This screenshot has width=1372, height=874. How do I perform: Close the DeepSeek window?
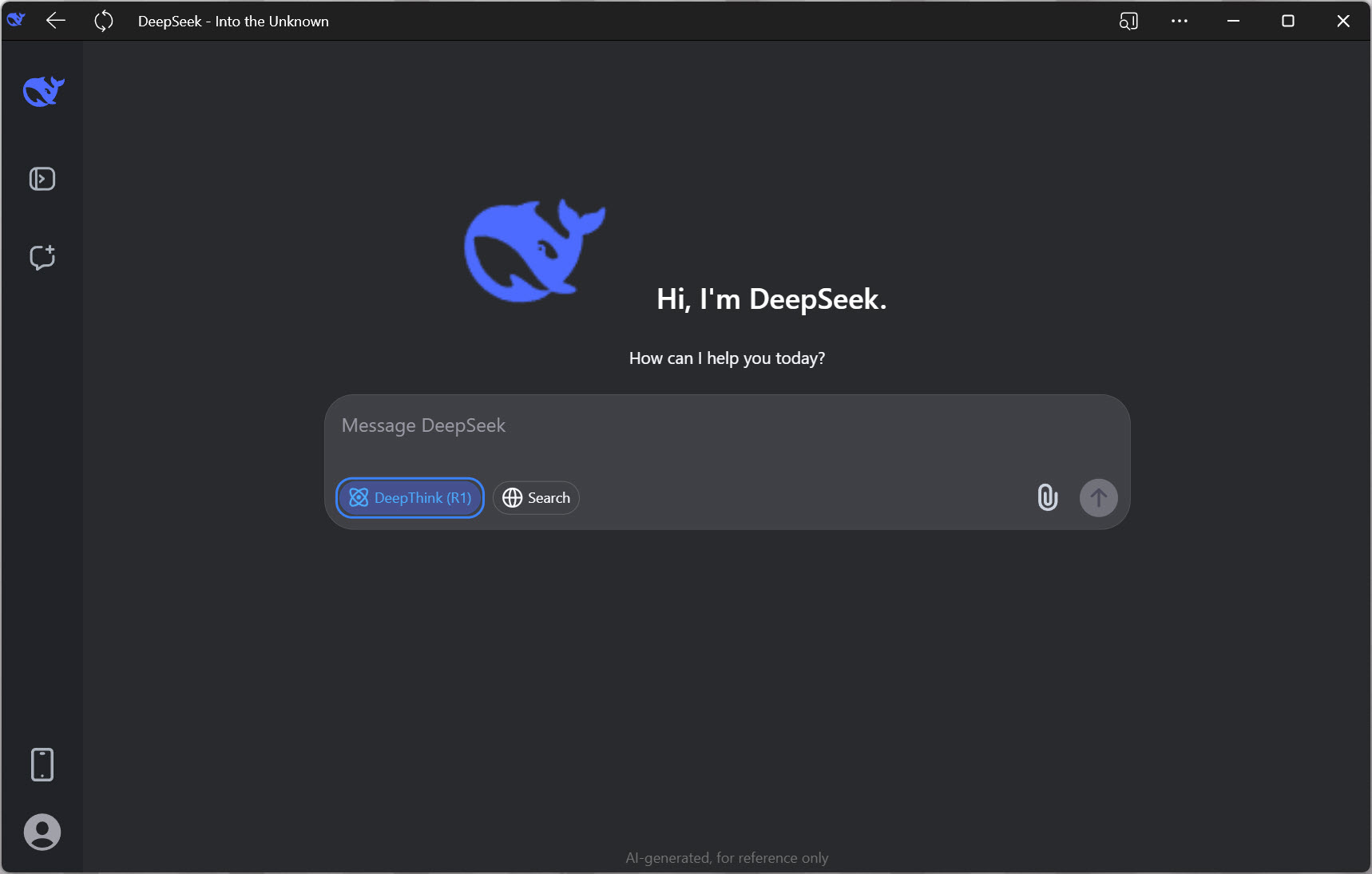1342,21
